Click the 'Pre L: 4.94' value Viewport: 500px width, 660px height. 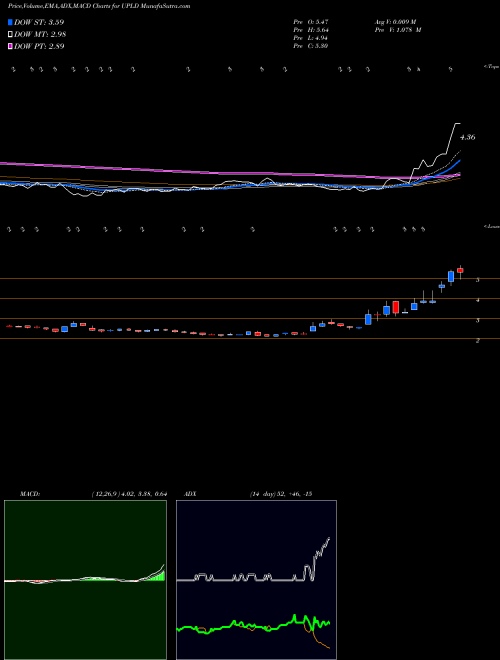pos(311,38)
